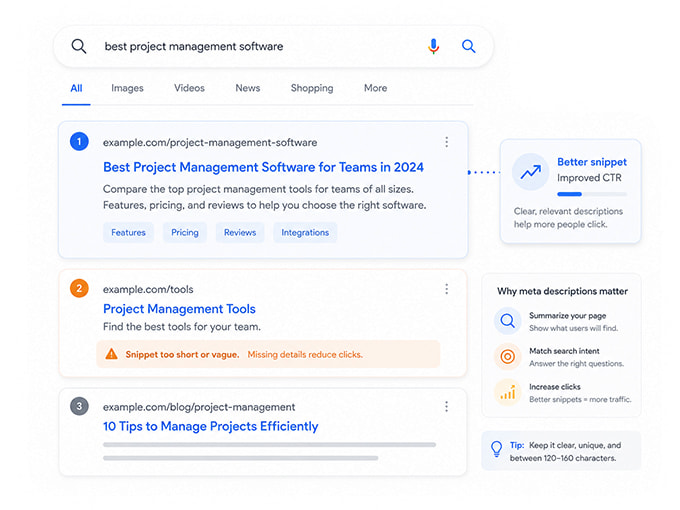Click the Improved CTR label
This screenshot has width=680, height=510.
[589, 178]
